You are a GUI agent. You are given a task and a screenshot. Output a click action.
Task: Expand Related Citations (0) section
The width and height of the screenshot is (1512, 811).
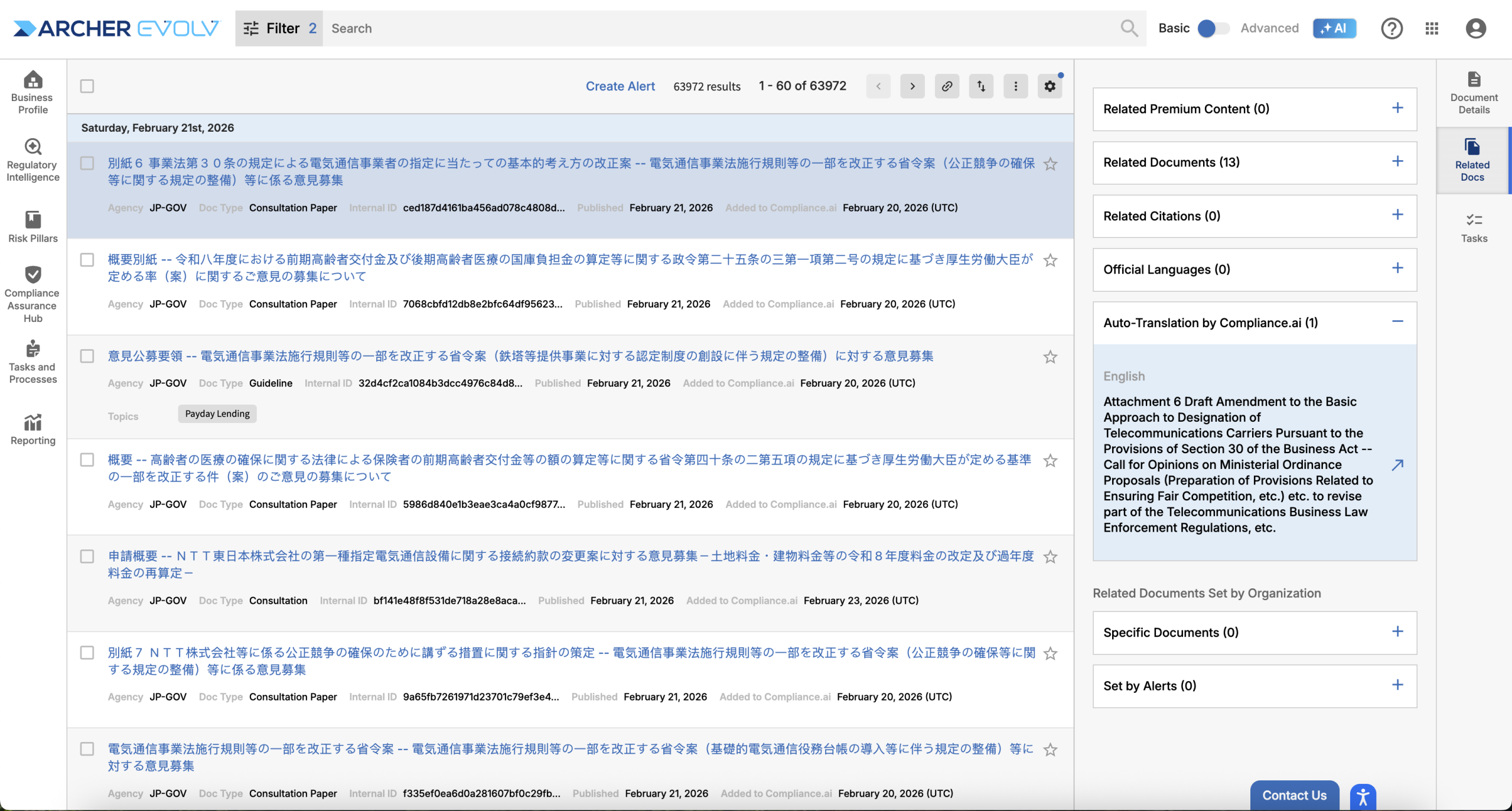tap(1397, 215)
